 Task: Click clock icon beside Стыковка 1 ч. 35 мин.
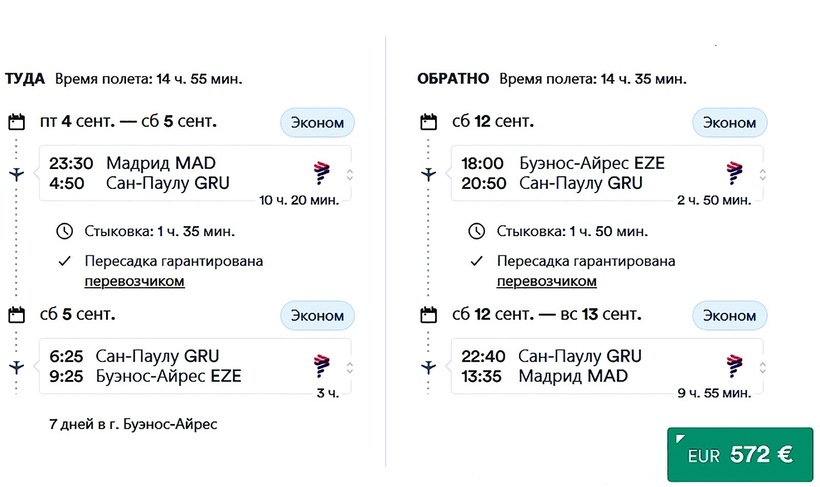pyautogui.click(x=65, y=231)
